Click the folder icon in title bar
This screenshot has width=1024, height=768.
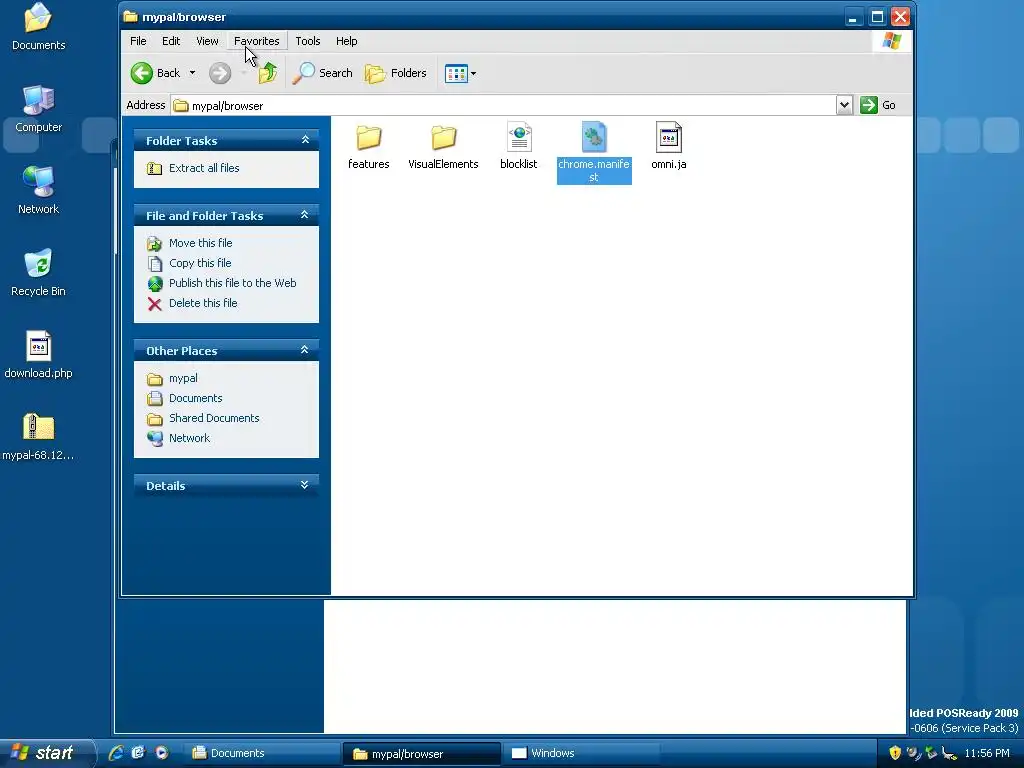tap(131, 16)
